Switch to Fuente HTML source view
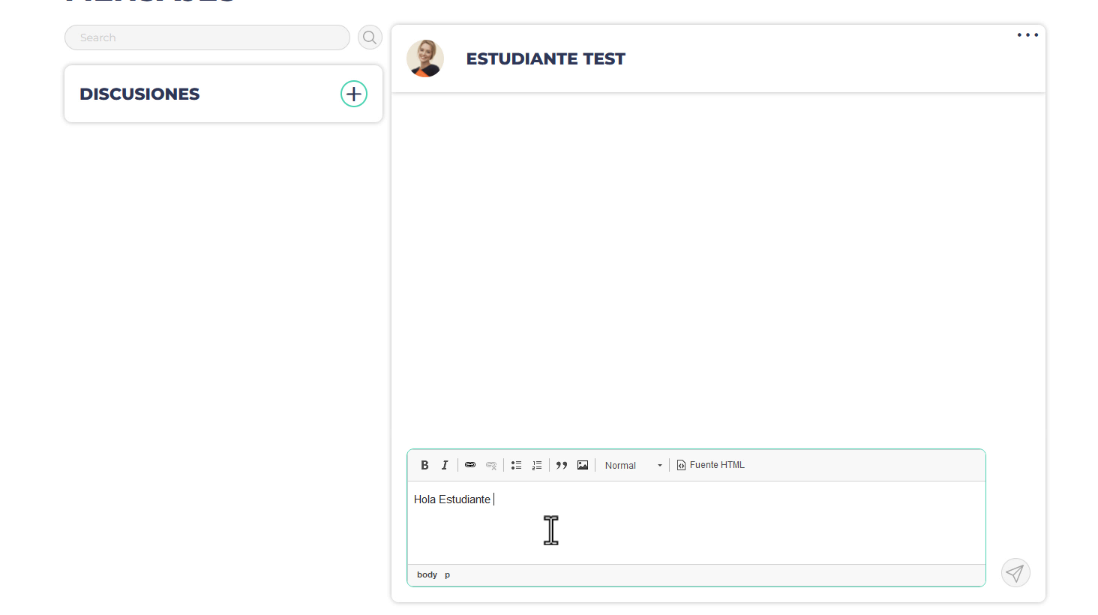Viewport: 1098px width, 615px height. tap(710, 465)
